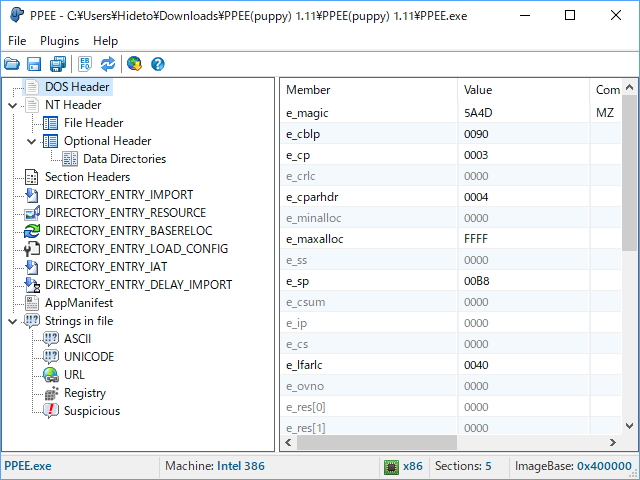The image size is (640, 480).
Task: Click the Section Headers icon
Action: (32, 177)
